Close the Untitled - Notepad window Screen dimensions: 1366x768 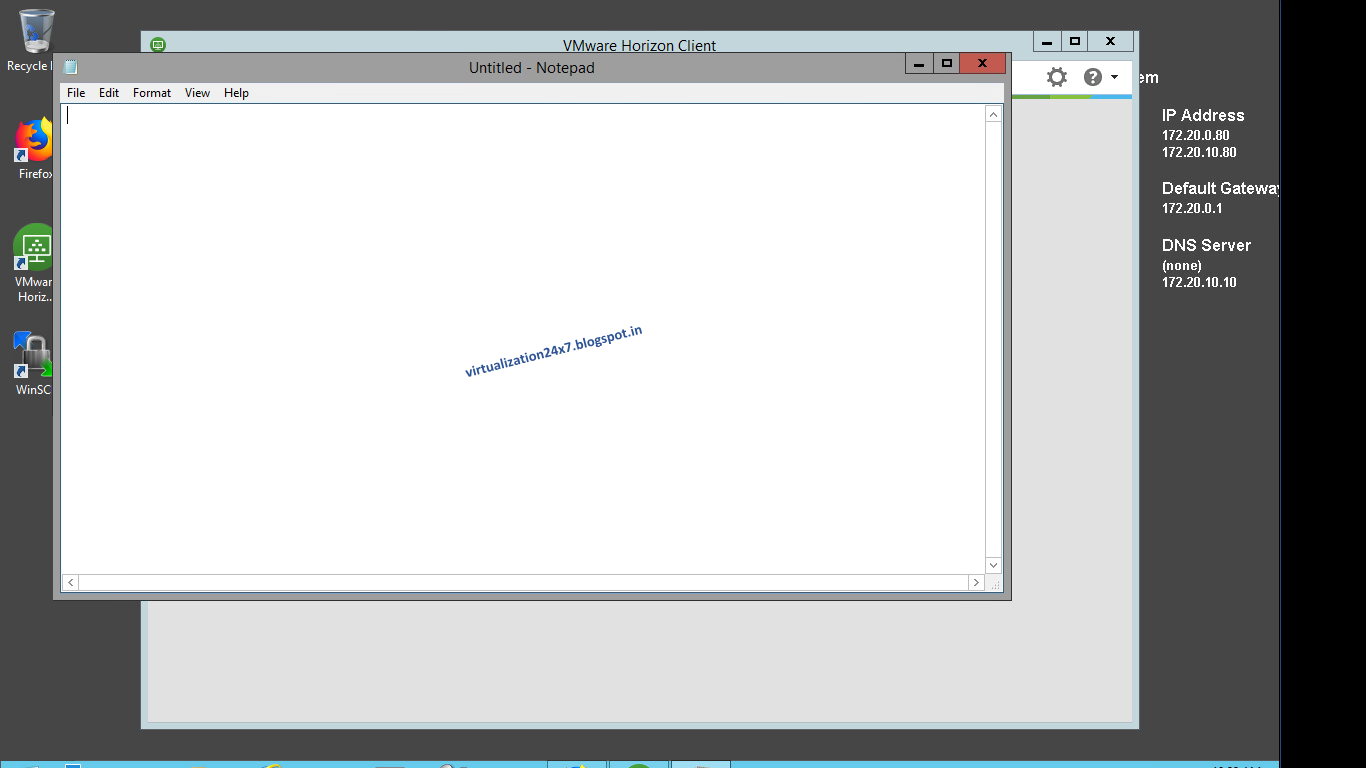(x=982, y=64)
